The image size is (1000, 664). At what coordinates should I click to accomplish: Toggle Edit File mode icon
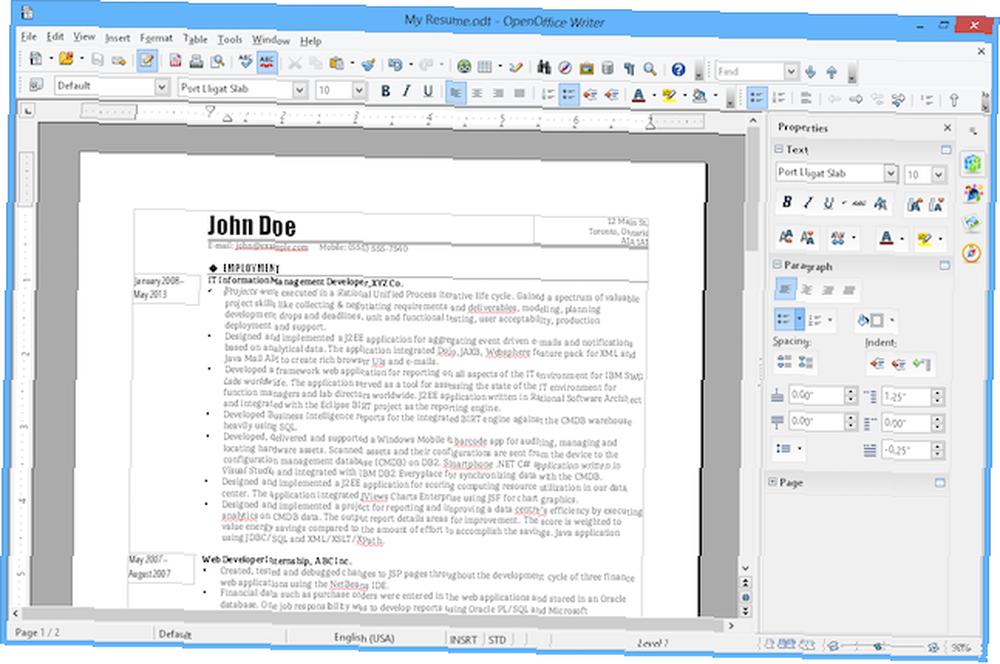[147, 61]
